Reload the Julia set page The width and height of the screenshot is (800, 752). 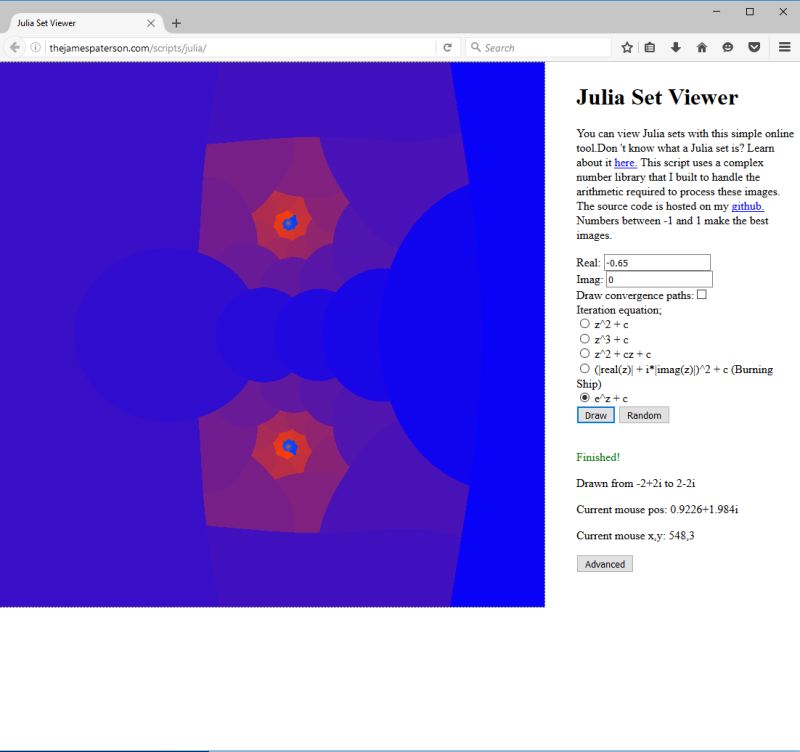(x=446, y=46)
